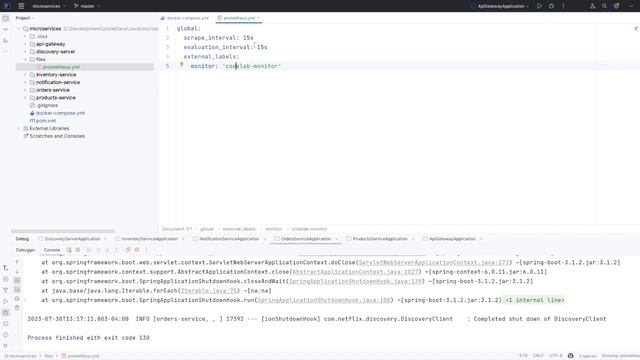This screenshot has width=640, height=360.
Task: Collapse the microservices root folder
Action: pos(18,29)
